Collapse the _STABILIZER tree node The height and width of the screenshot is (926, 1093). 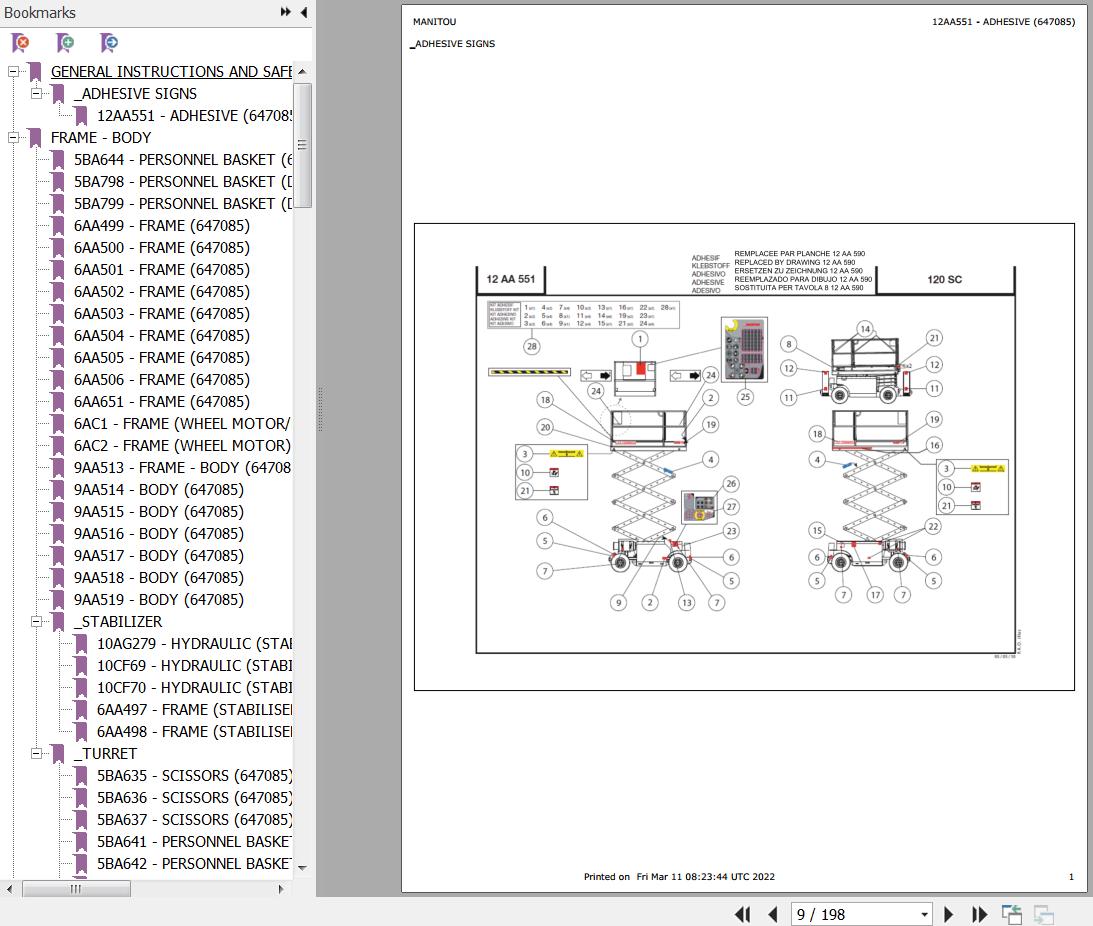37,622
